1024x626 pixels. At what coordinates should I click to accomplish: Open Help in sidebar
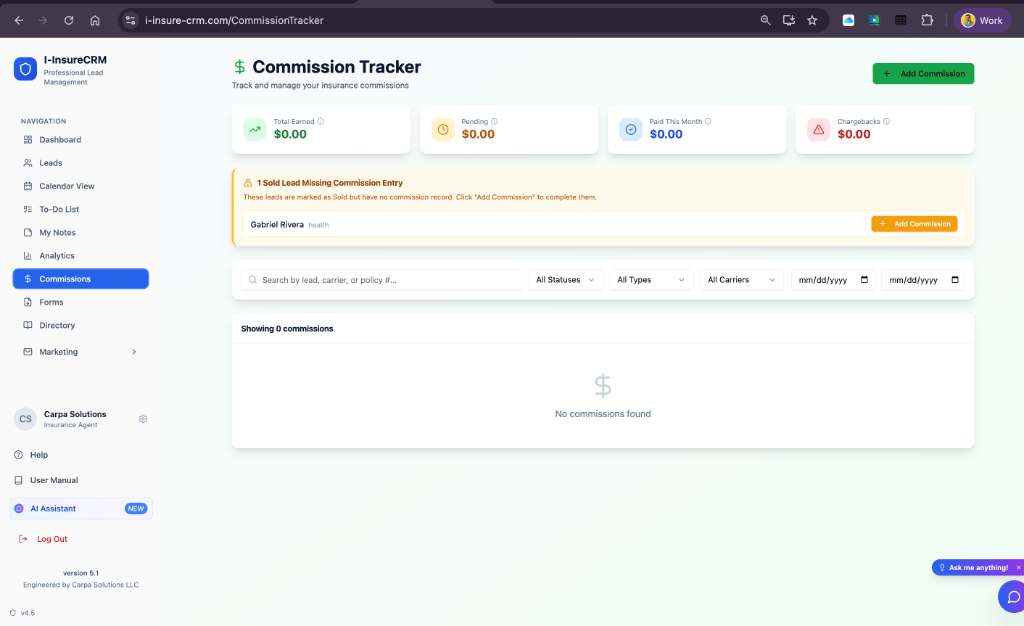pyautogui.click(x=39, y=455)
